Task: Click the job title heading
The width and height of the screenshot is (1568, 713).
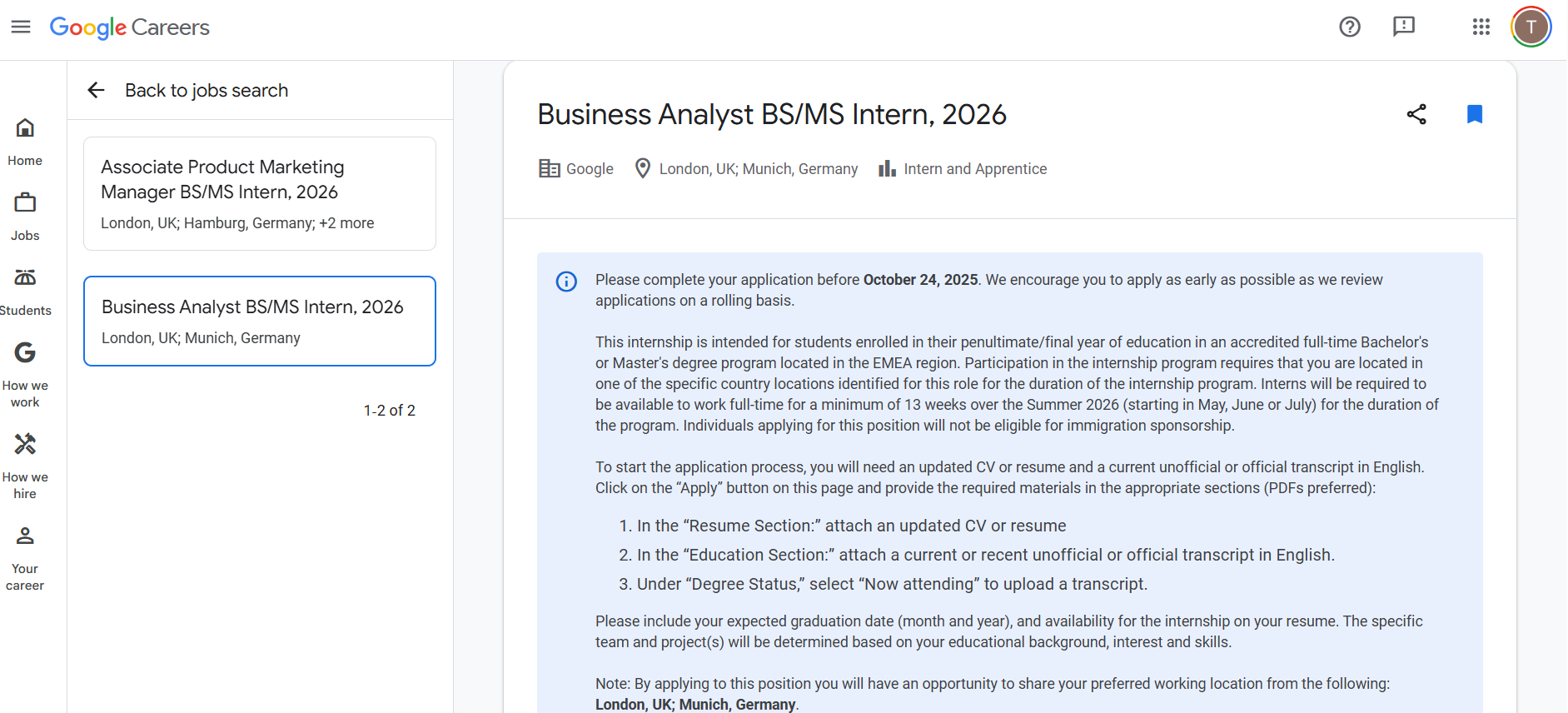Action: click(x=772, y=114)
